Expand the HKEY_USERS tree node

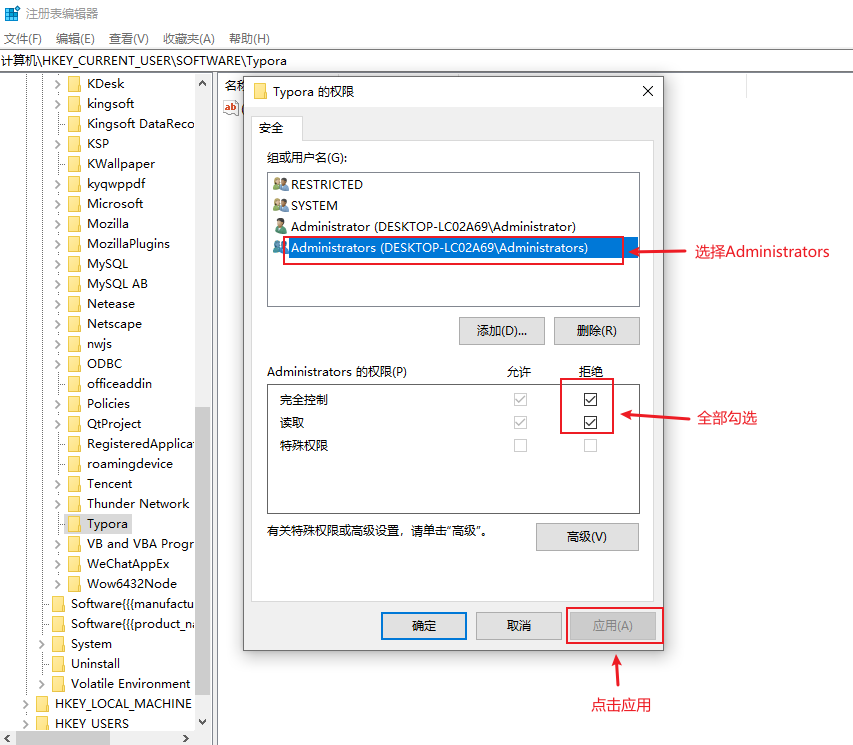[x=26, y=724]
